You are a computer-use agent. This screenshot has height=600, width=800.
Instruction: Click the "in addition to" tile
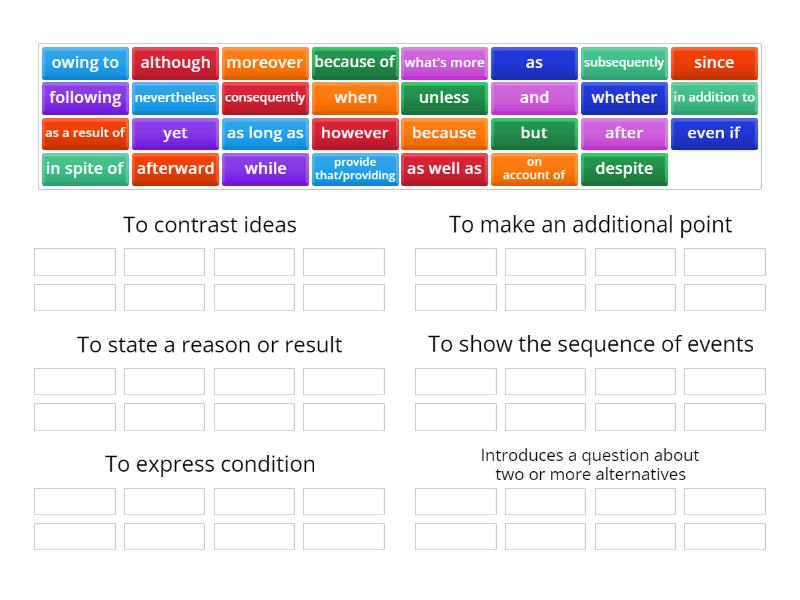click(714, 98)
